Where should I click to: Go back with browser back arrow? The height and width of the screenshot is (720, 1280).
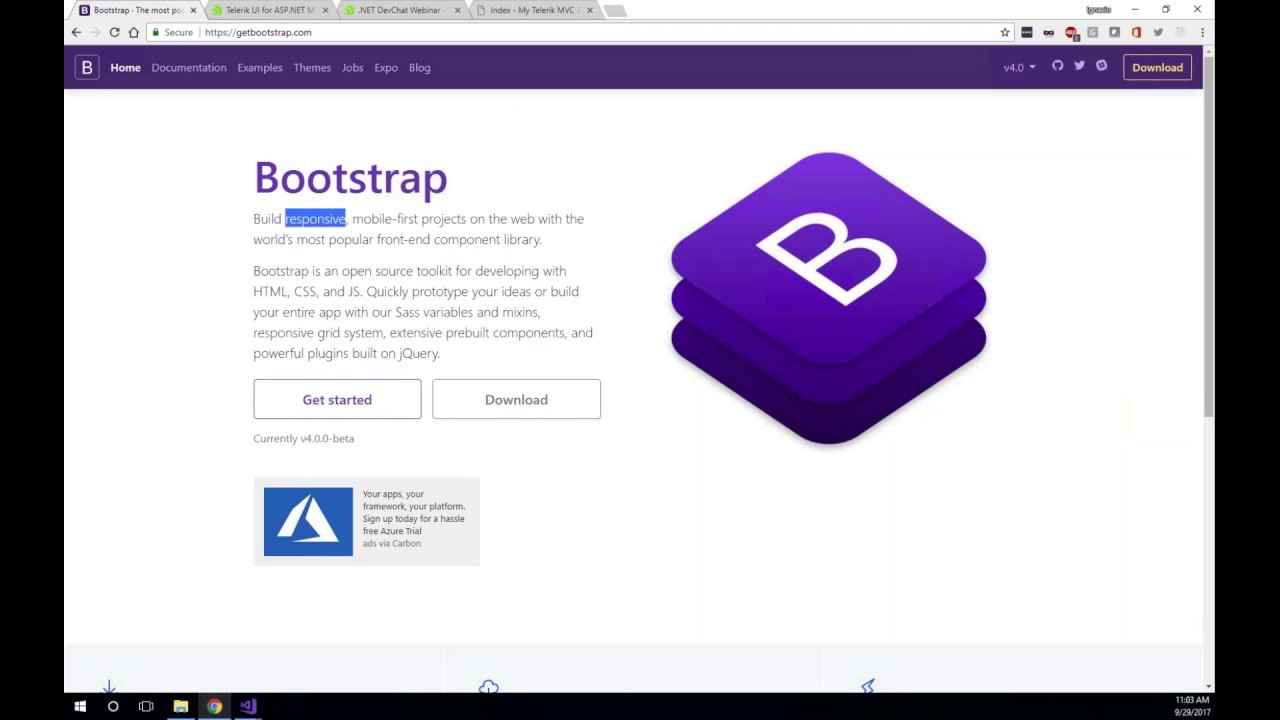coord(76,32)
